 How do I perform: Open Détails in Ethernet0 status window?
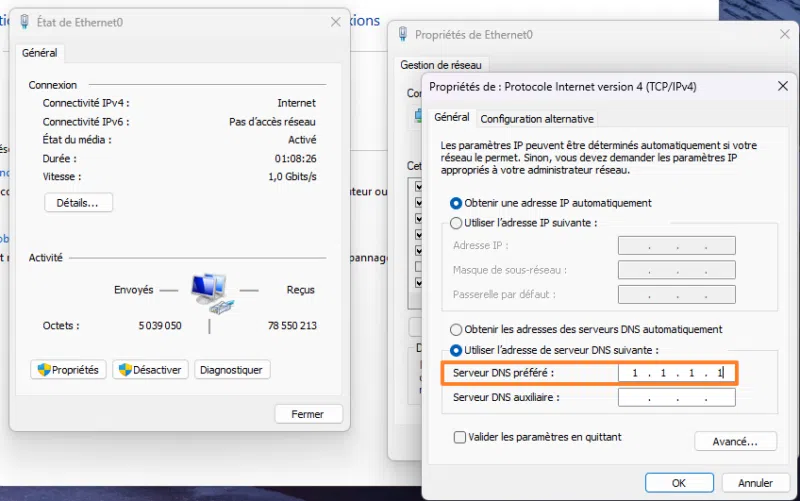pos(78,203)
